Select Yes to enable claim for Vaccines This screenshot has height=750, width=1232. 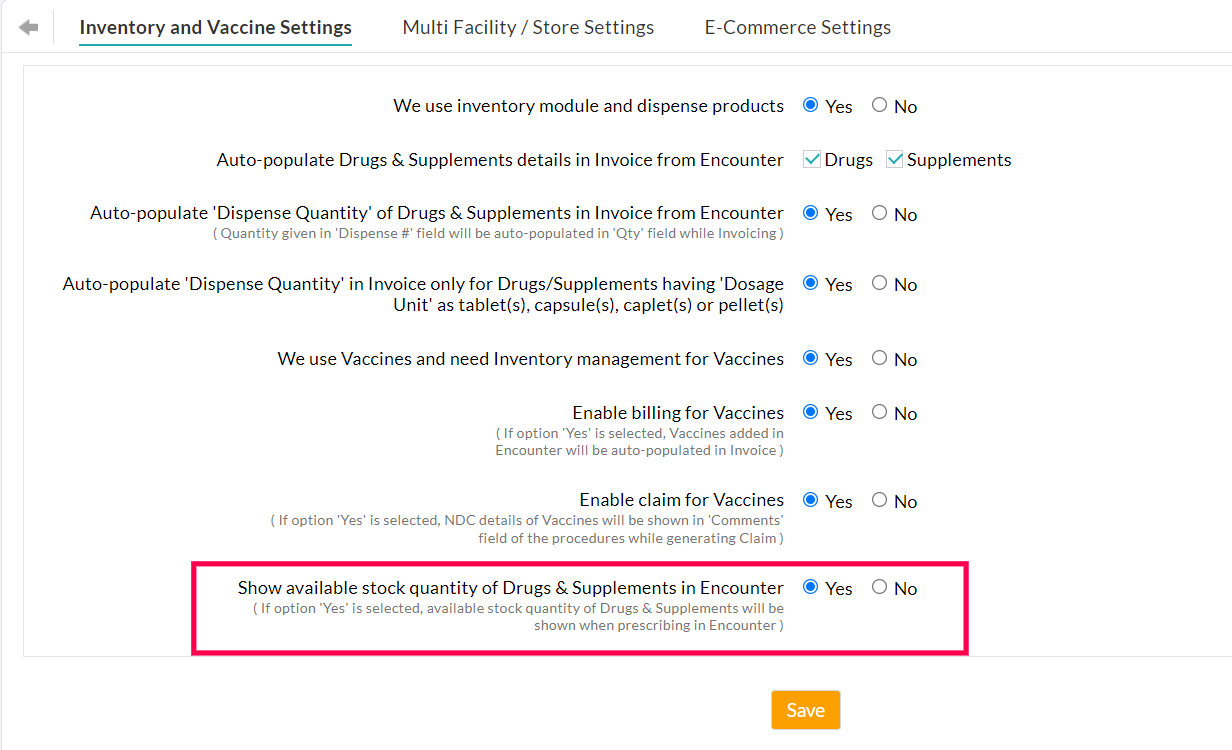[811, 499]
